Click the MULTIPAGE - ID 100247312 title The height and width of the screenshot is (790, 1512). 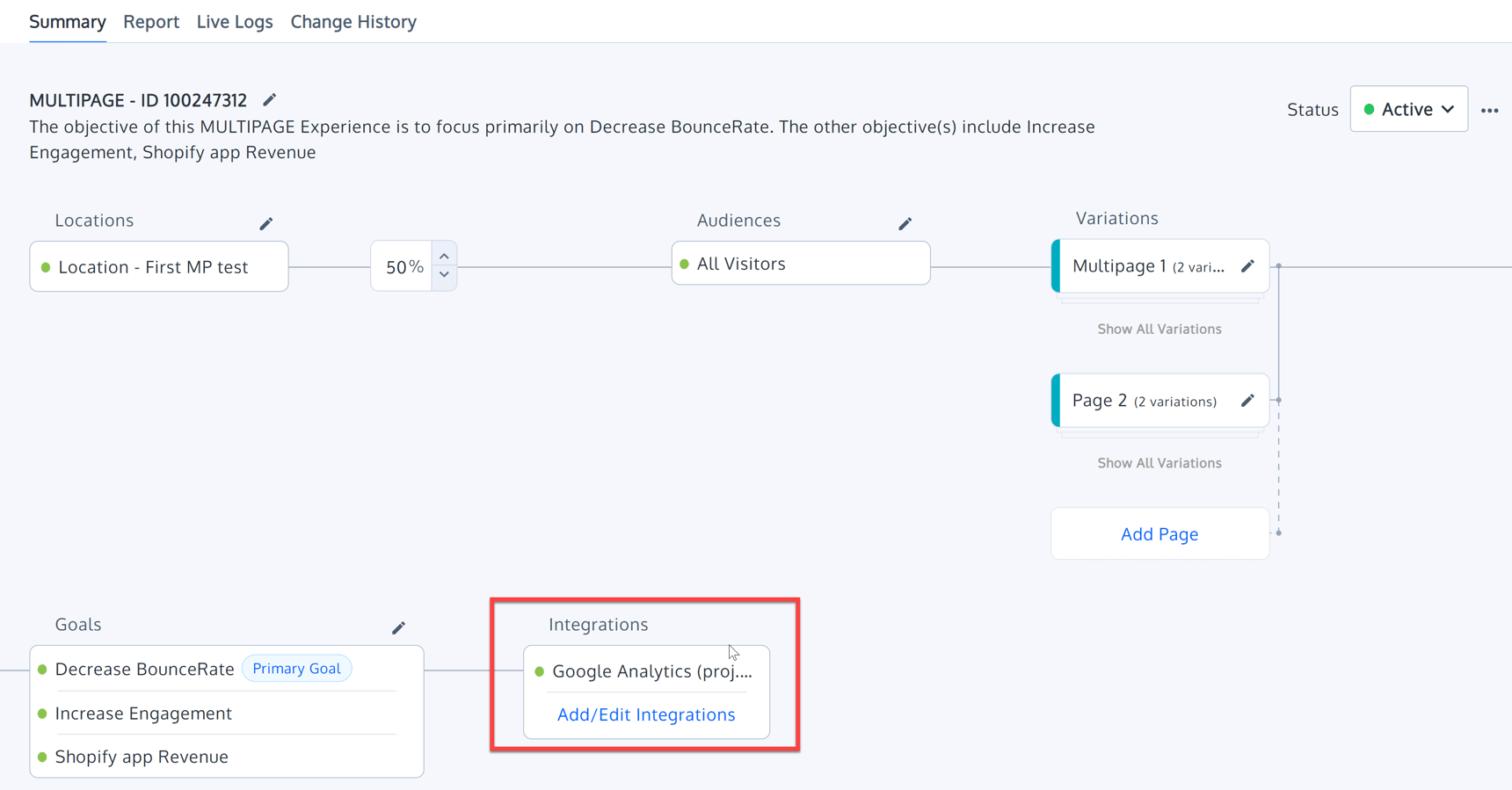[138, 100]
